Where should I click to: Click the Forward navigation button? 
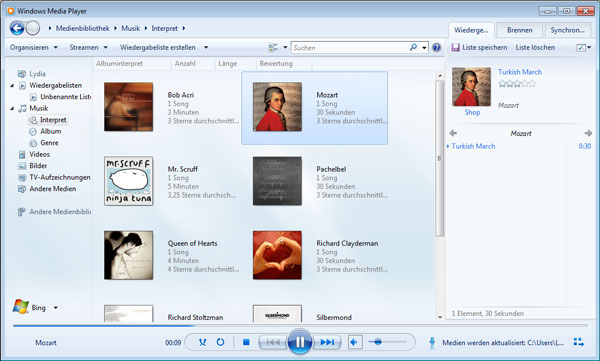pyautogui.click(x=33, y=28)
